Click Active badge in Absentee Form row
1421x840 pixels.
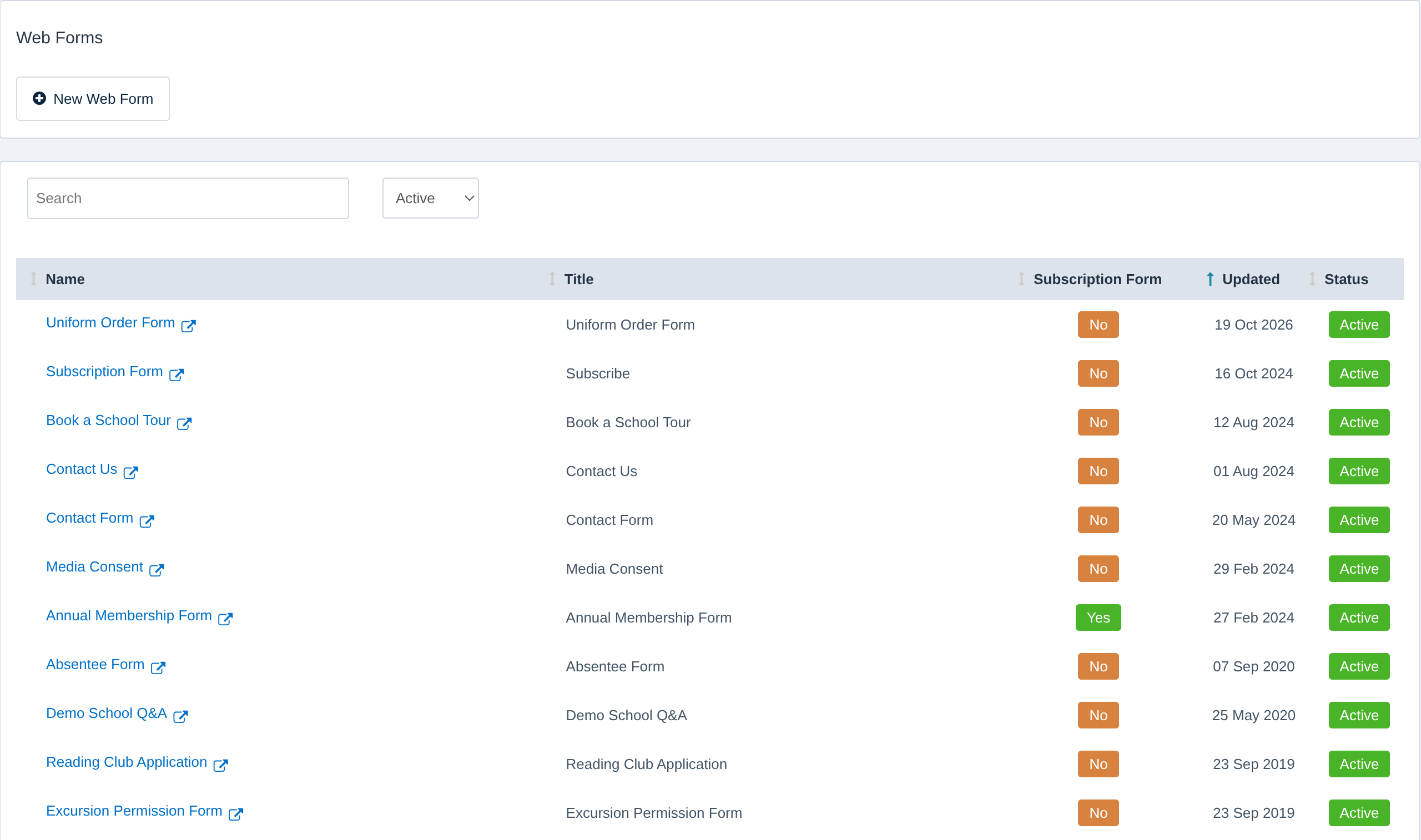tap(1359, 667)
